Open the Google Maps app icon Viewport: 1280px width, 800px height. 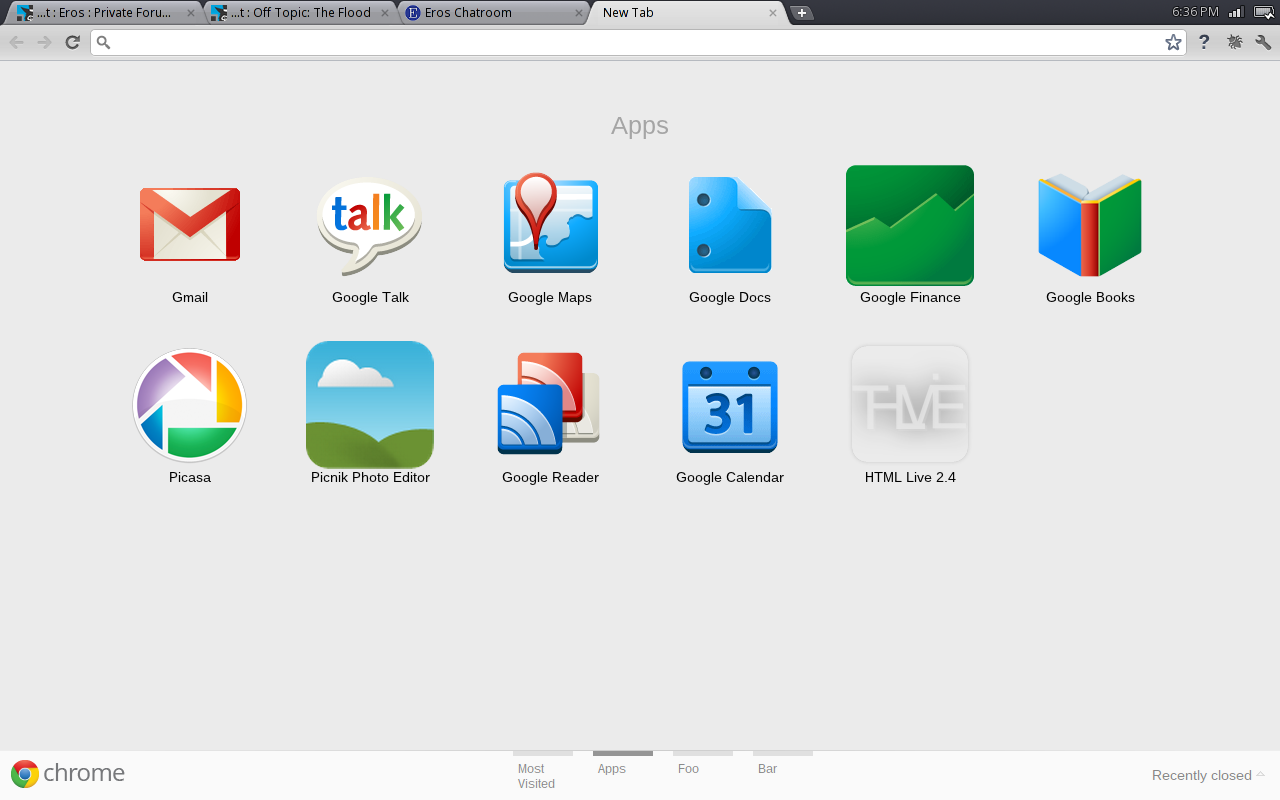[x=550, y=223]
